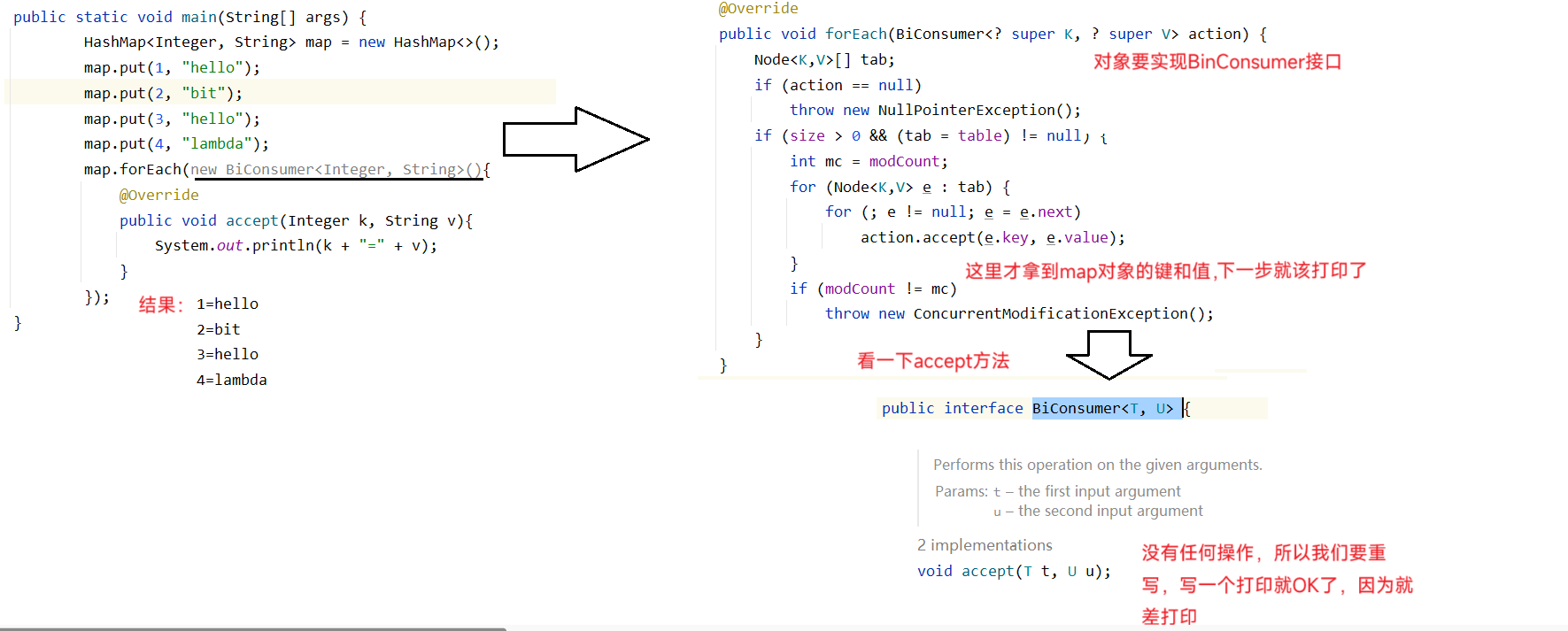Click the line map.put(4, "lambda")
Image resolution: width=1568 pixels, height=631 pixels.
pyautogui.click(x=176, y=144)
